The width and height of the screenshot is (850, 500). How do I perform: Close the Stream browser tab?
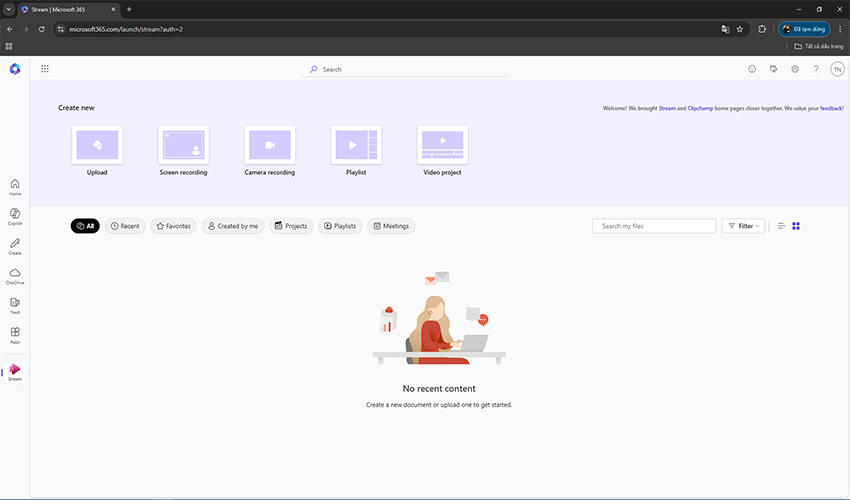(113, 9)
